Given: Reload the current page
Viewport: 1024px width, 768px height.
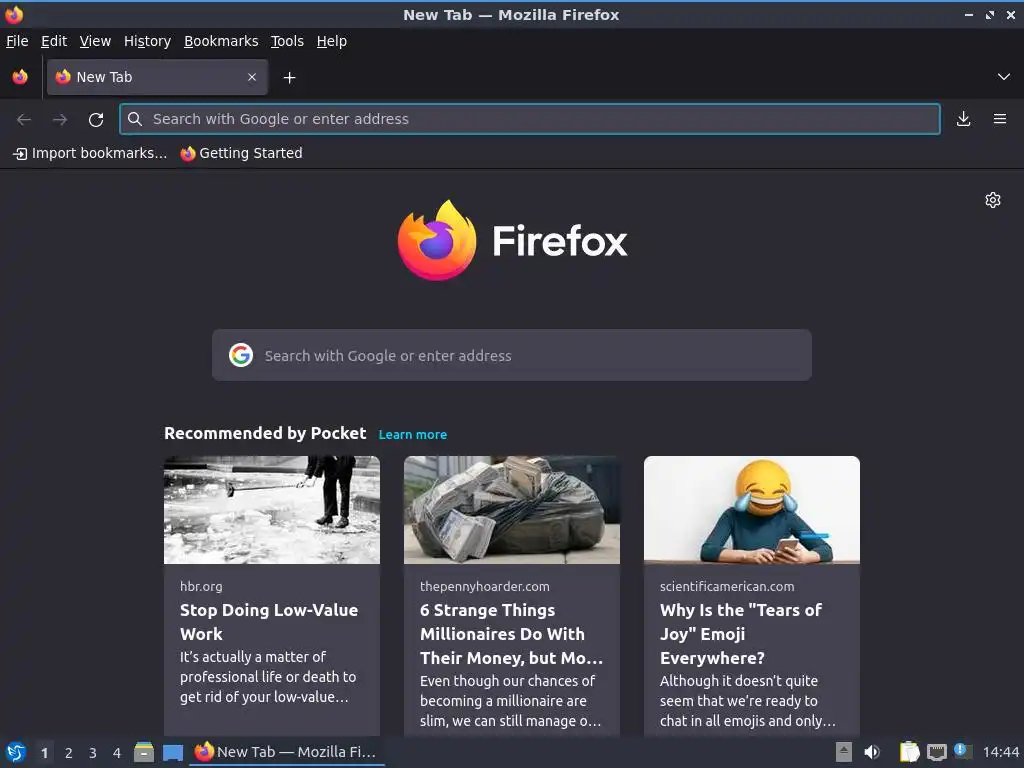Looking at the screenshot, I should click(x=96, y=119).
